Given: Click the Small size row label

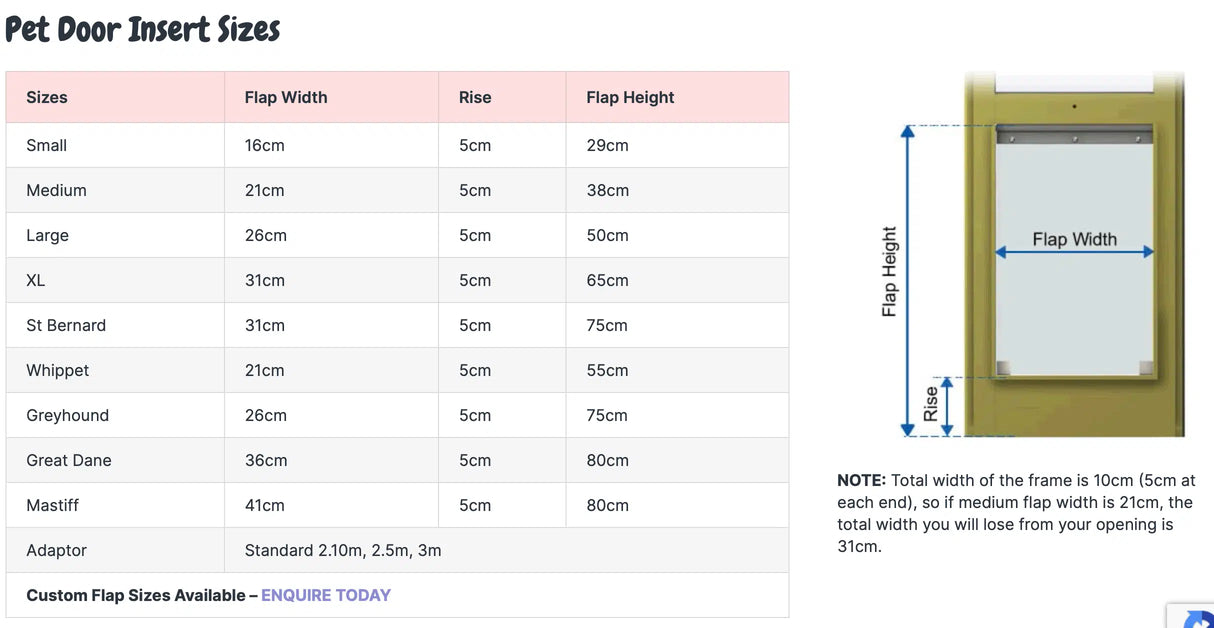Looking at the screenshot, I should [x=47, y=145].
